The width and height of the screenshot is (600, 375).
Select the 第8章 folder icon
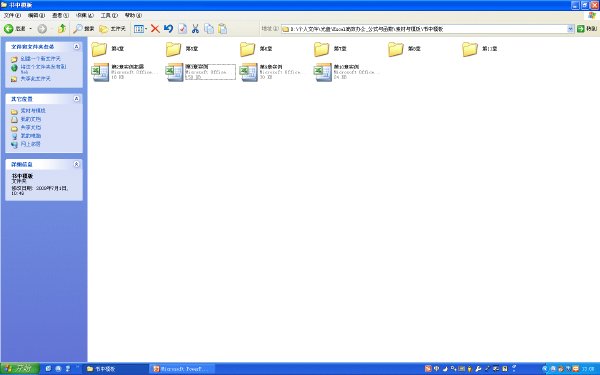coord(396,49)
